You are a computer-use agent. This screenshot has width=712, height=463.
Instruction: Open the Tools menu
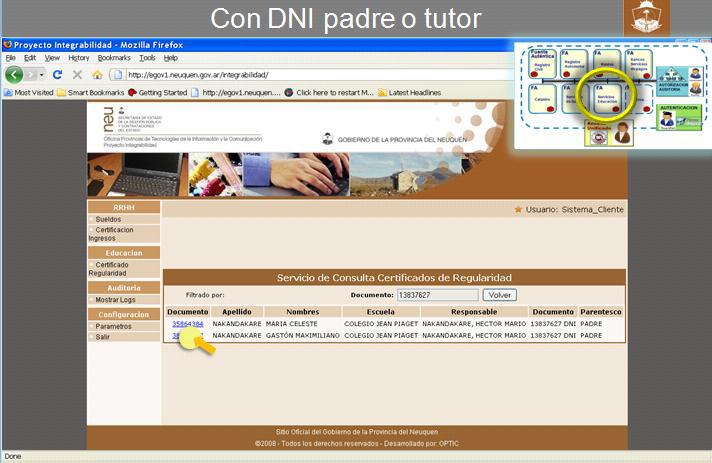tap(147, 58)
